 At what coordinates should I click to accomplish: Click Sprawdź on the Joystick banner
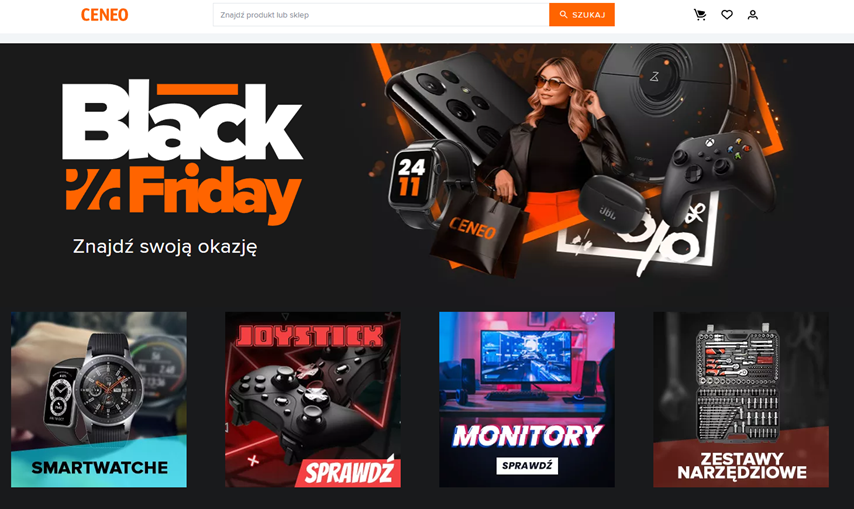click(x=349, y=473)
